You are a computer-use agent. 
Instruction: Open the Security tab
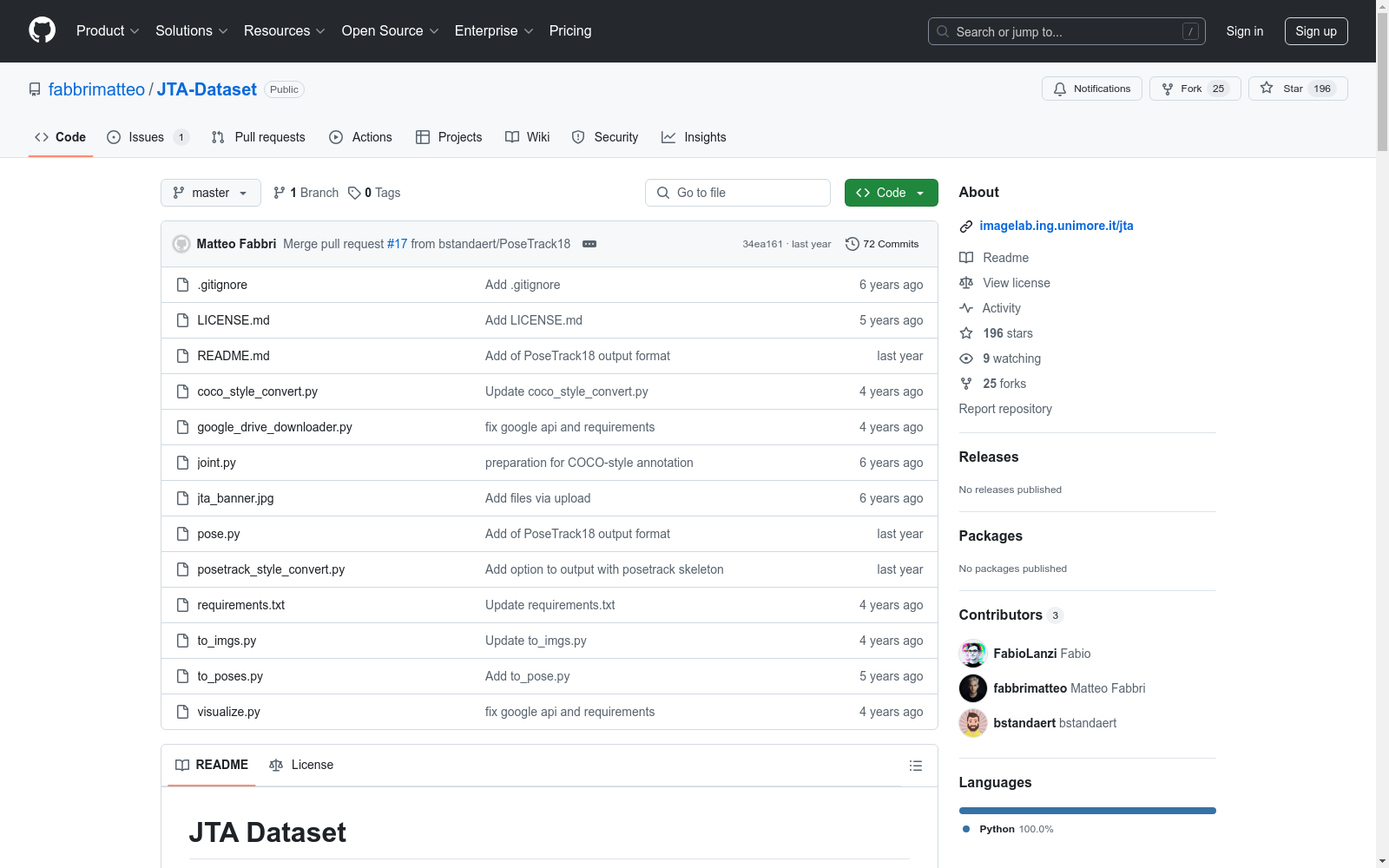point(605,137)
